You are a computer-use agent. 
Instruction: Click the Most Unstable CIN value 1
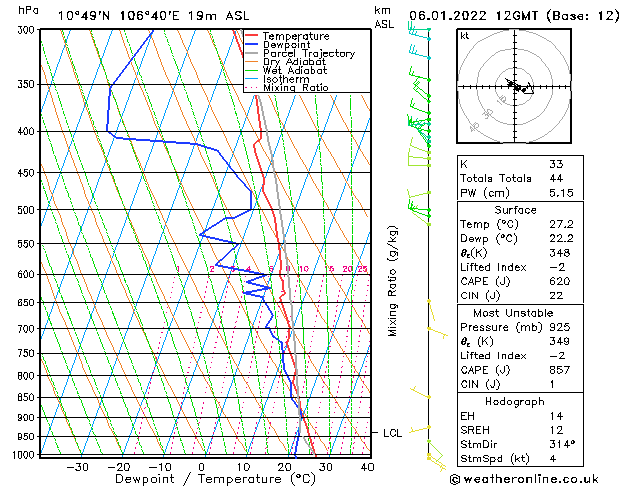(552, 384)
